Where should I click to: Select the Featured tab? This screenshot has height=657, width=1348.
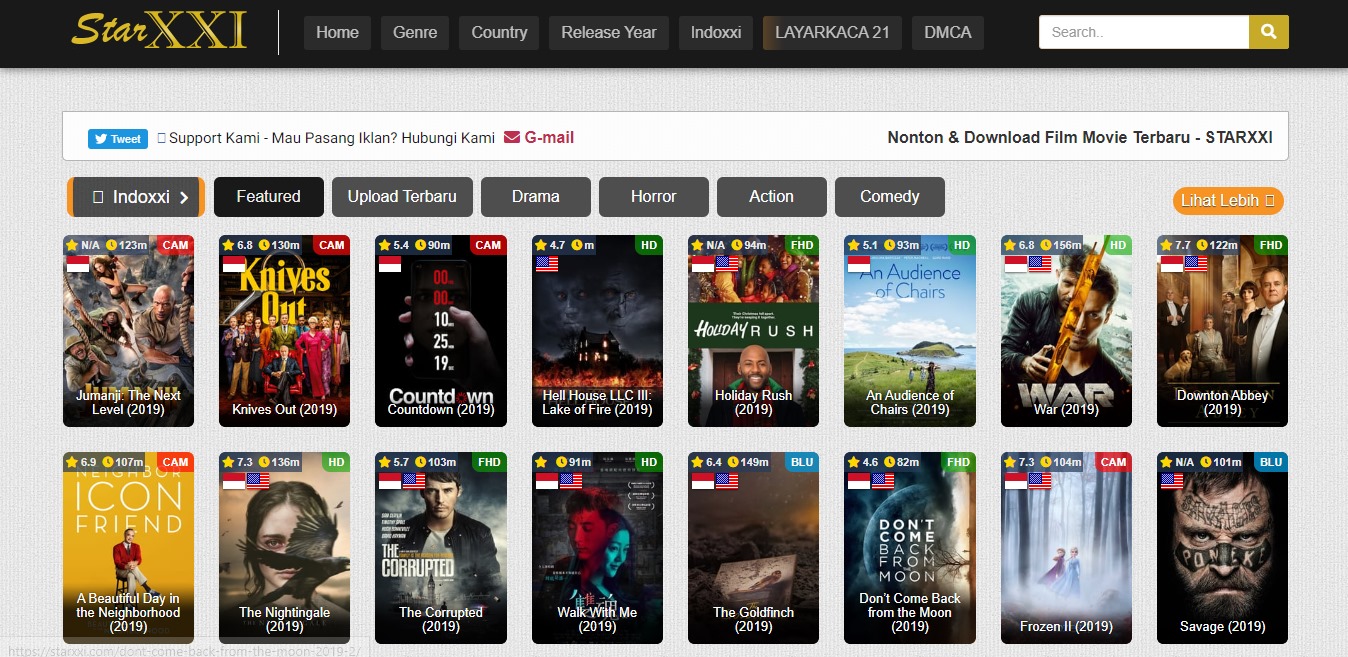(268, 197)
